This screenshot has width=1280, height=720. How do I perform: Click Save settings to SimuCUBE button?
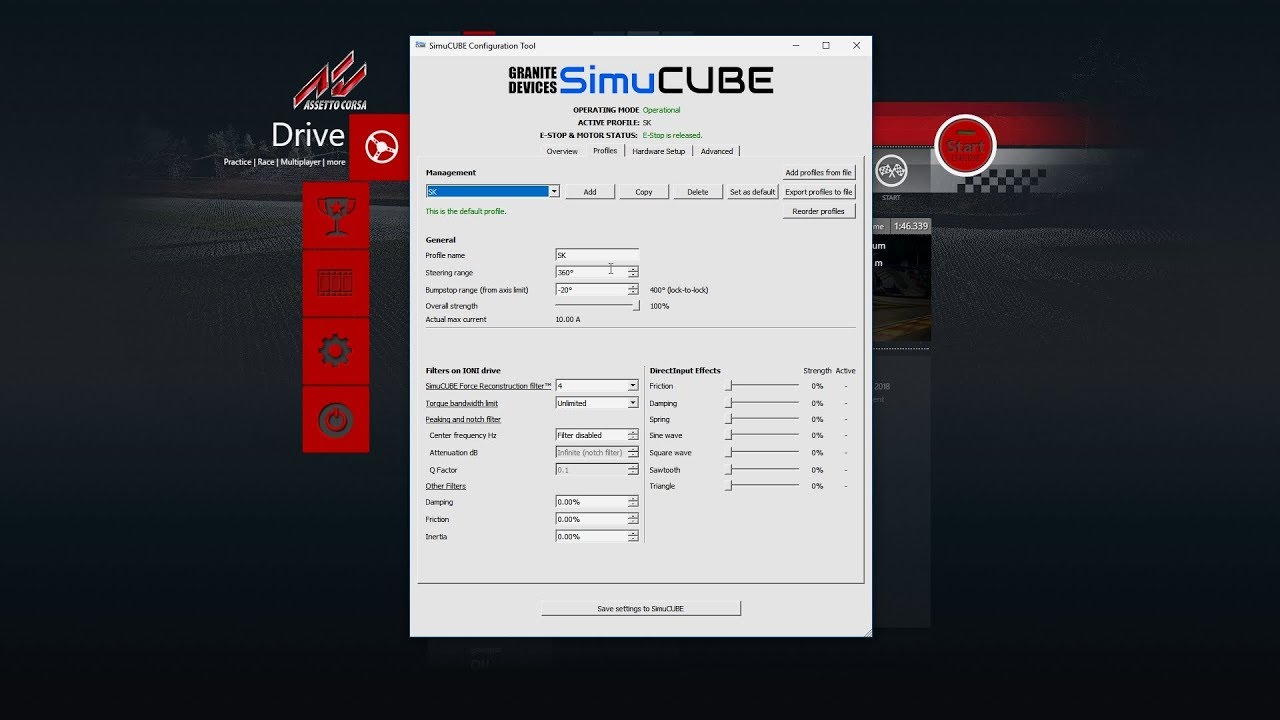[641, 608]
